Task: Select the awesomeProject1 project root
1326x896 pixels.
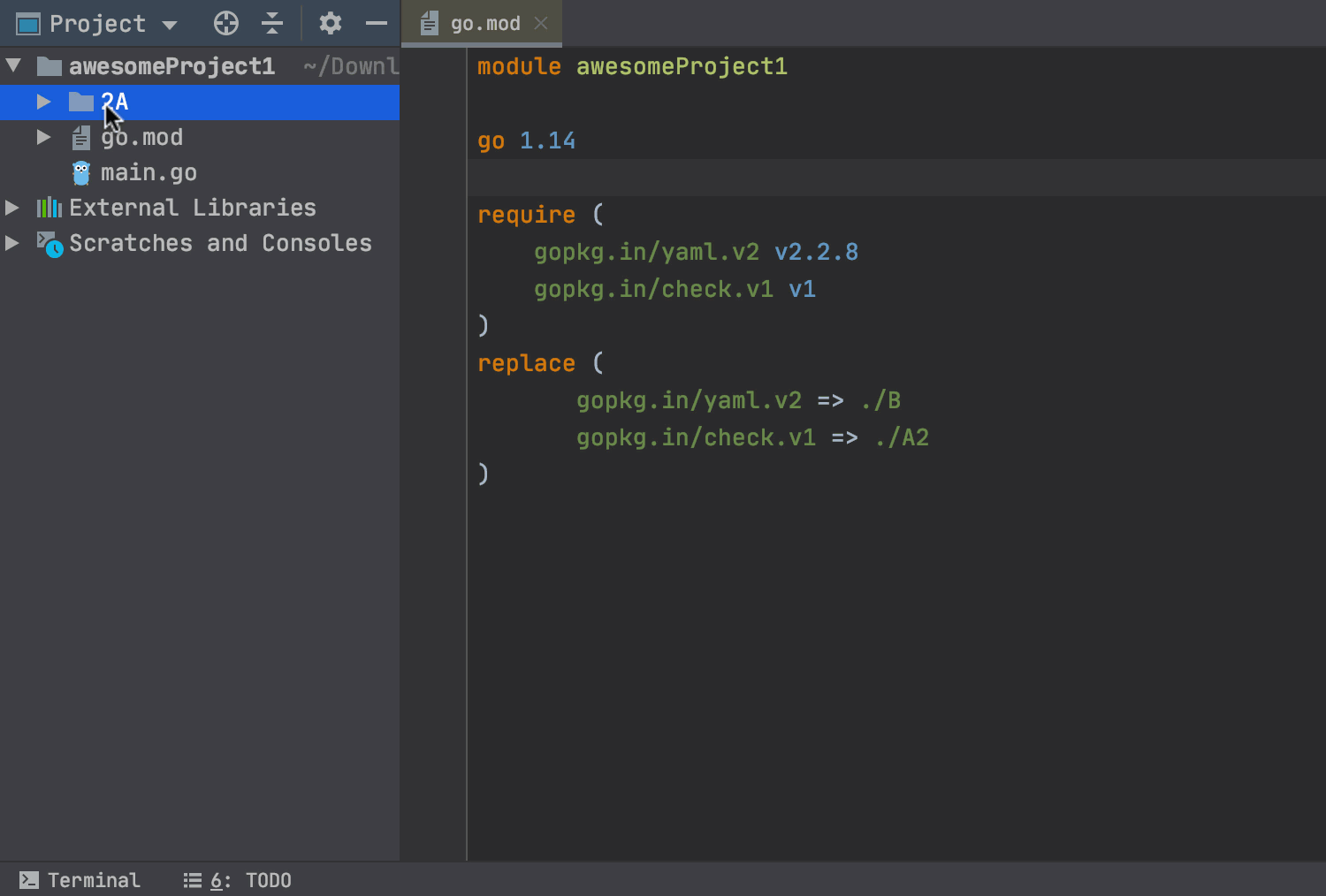Action: (200, 66)
